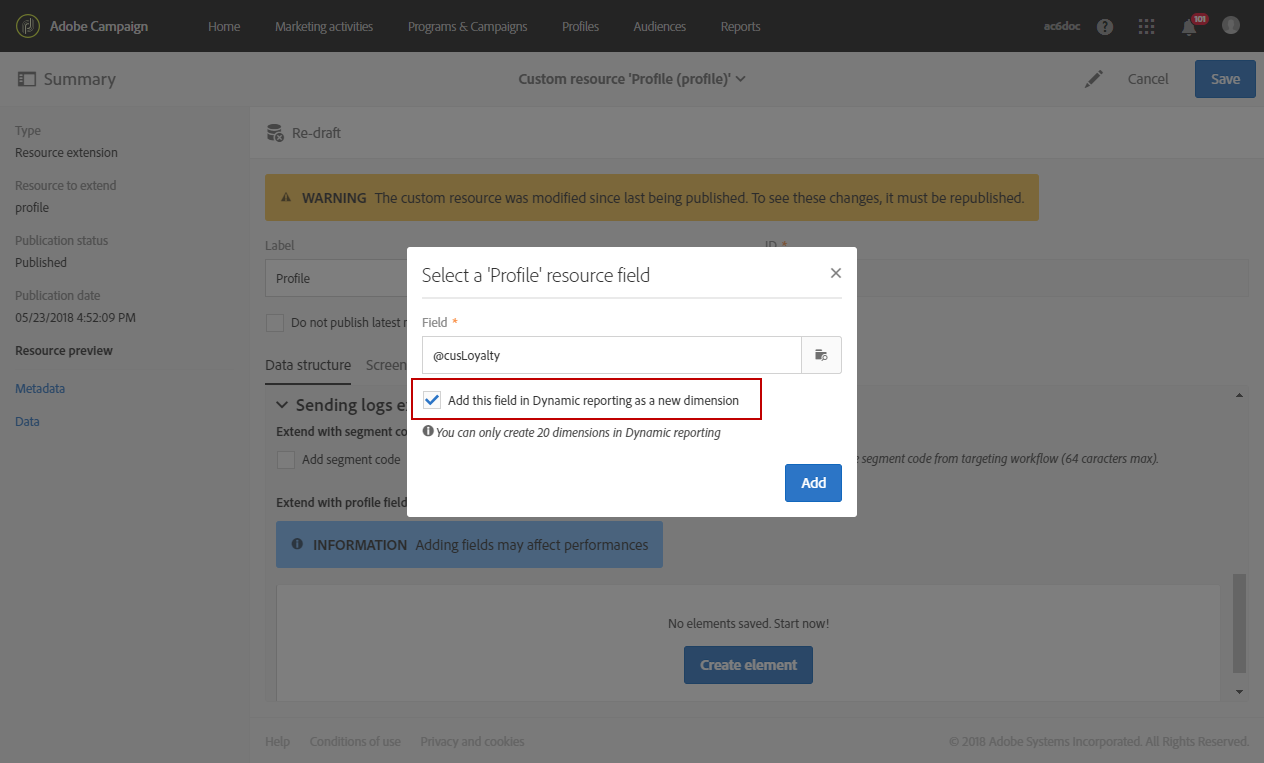Switch to the Data structure tab
Screen dimensions: 1264x763
[308, 365]
